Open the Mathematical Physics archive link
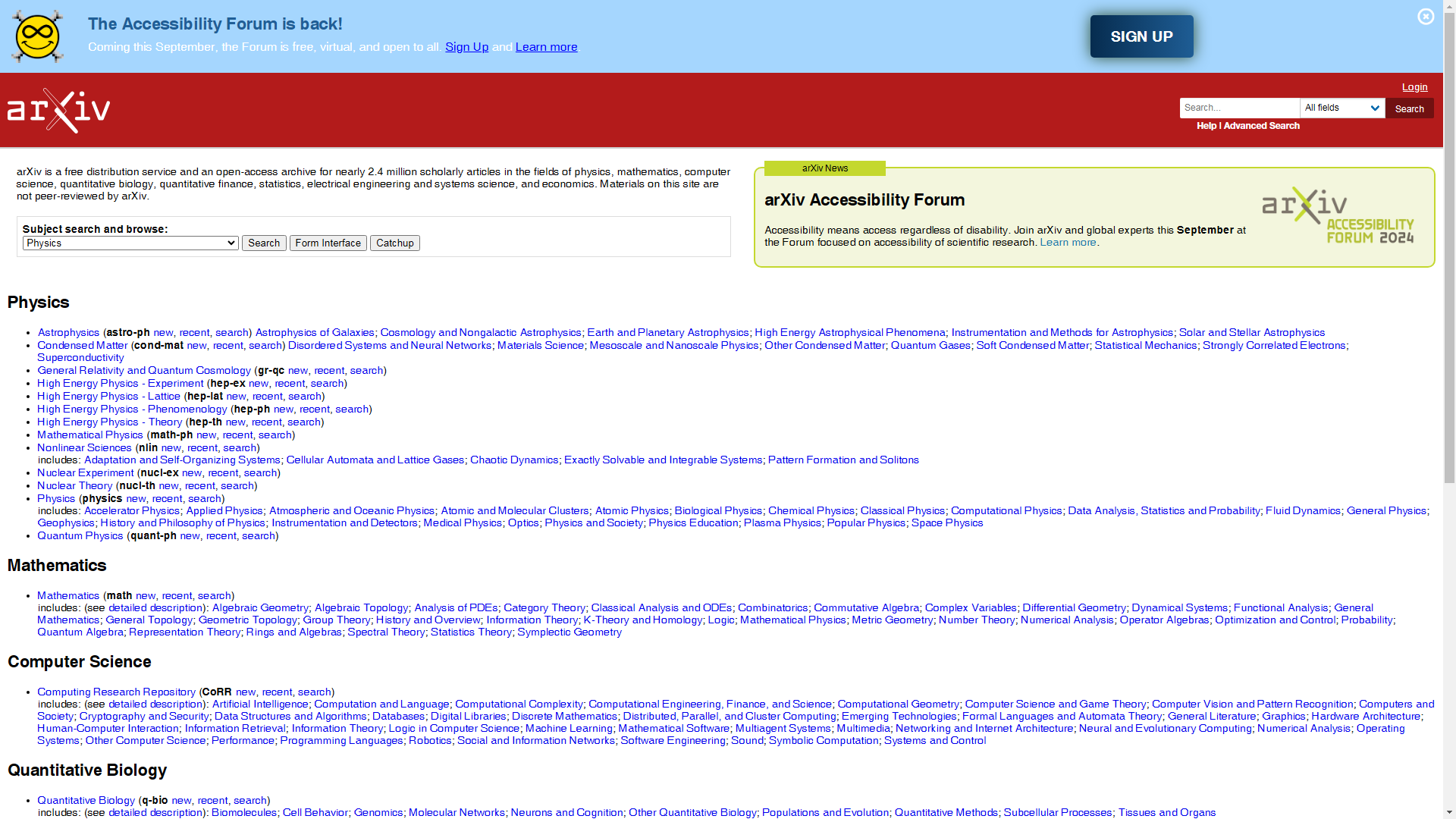1456x819 pixels. click(90, 435)
